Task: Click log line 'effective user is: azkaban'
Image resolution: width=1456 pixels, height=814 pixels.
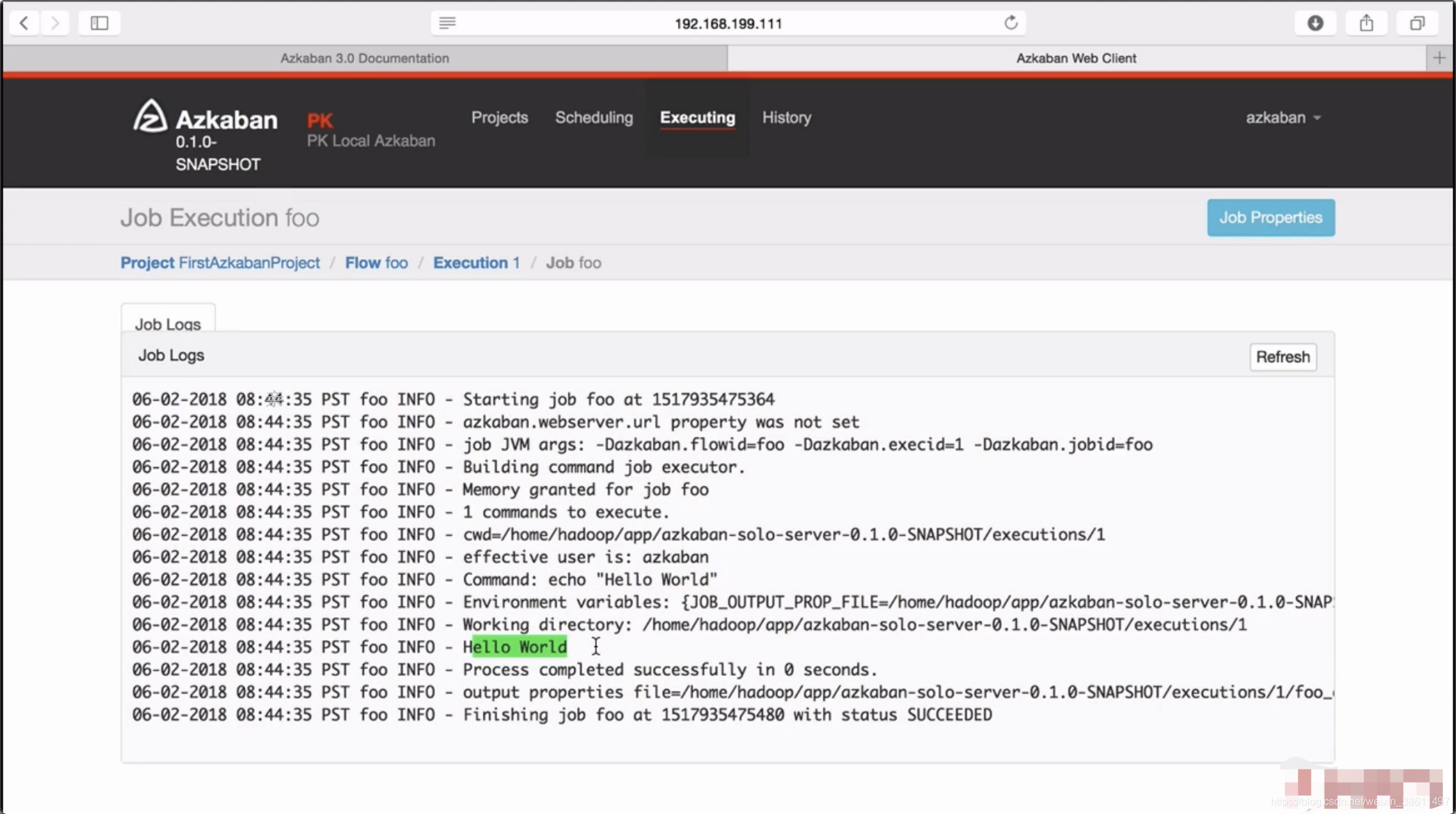Action: click(x=420, y=556)
